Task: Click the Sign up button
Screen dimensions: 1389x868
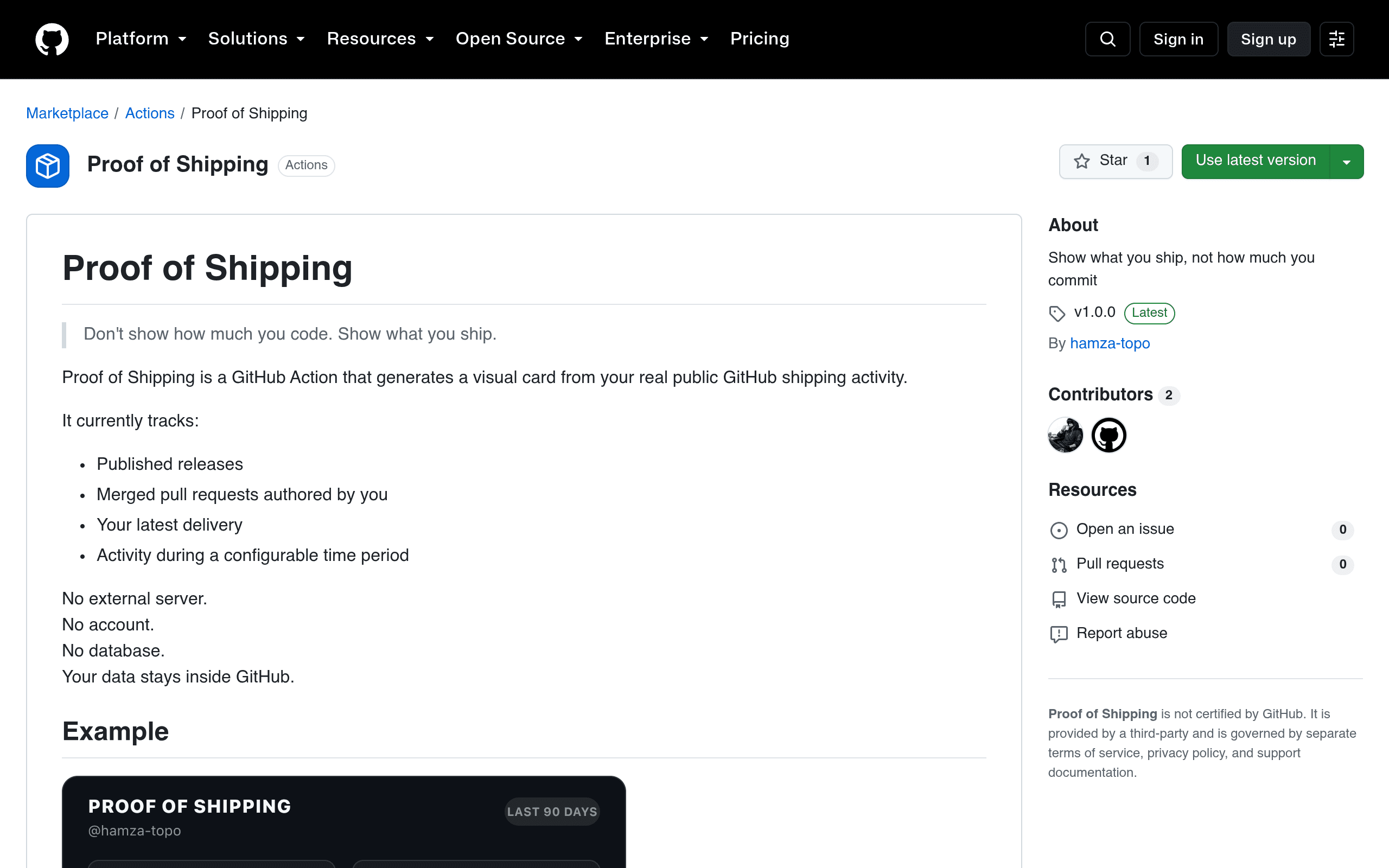Action: (1269, 39)
